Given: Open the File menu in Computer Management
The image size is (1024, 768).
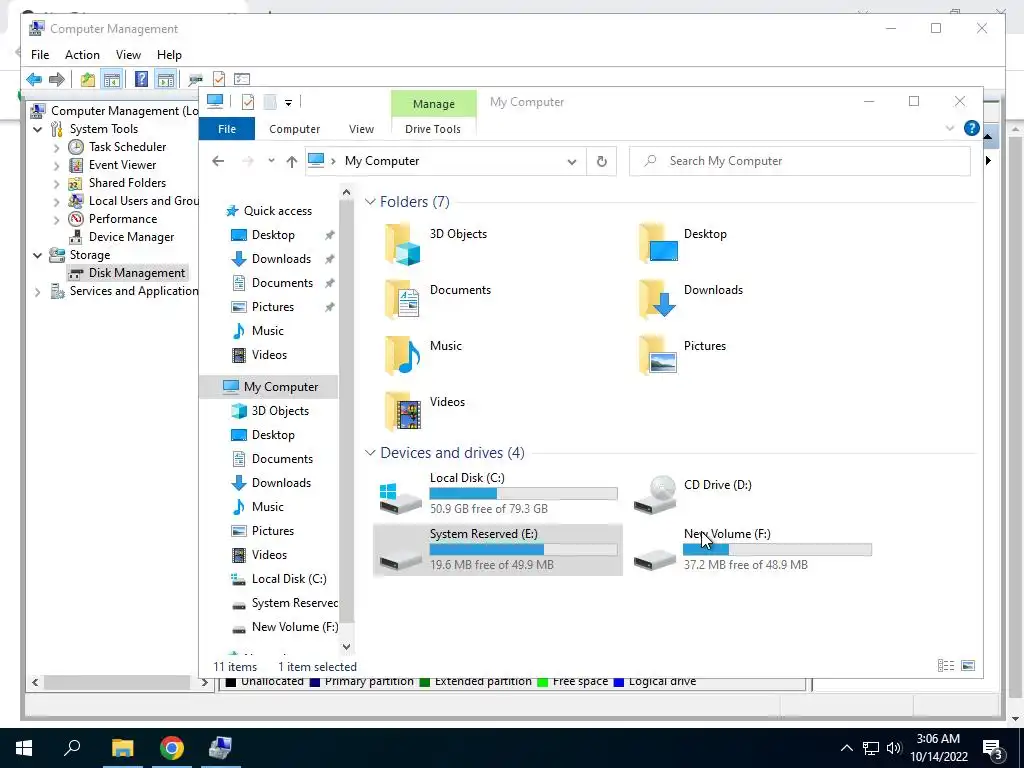Looking at the screenshot, I should coord(40,55).
